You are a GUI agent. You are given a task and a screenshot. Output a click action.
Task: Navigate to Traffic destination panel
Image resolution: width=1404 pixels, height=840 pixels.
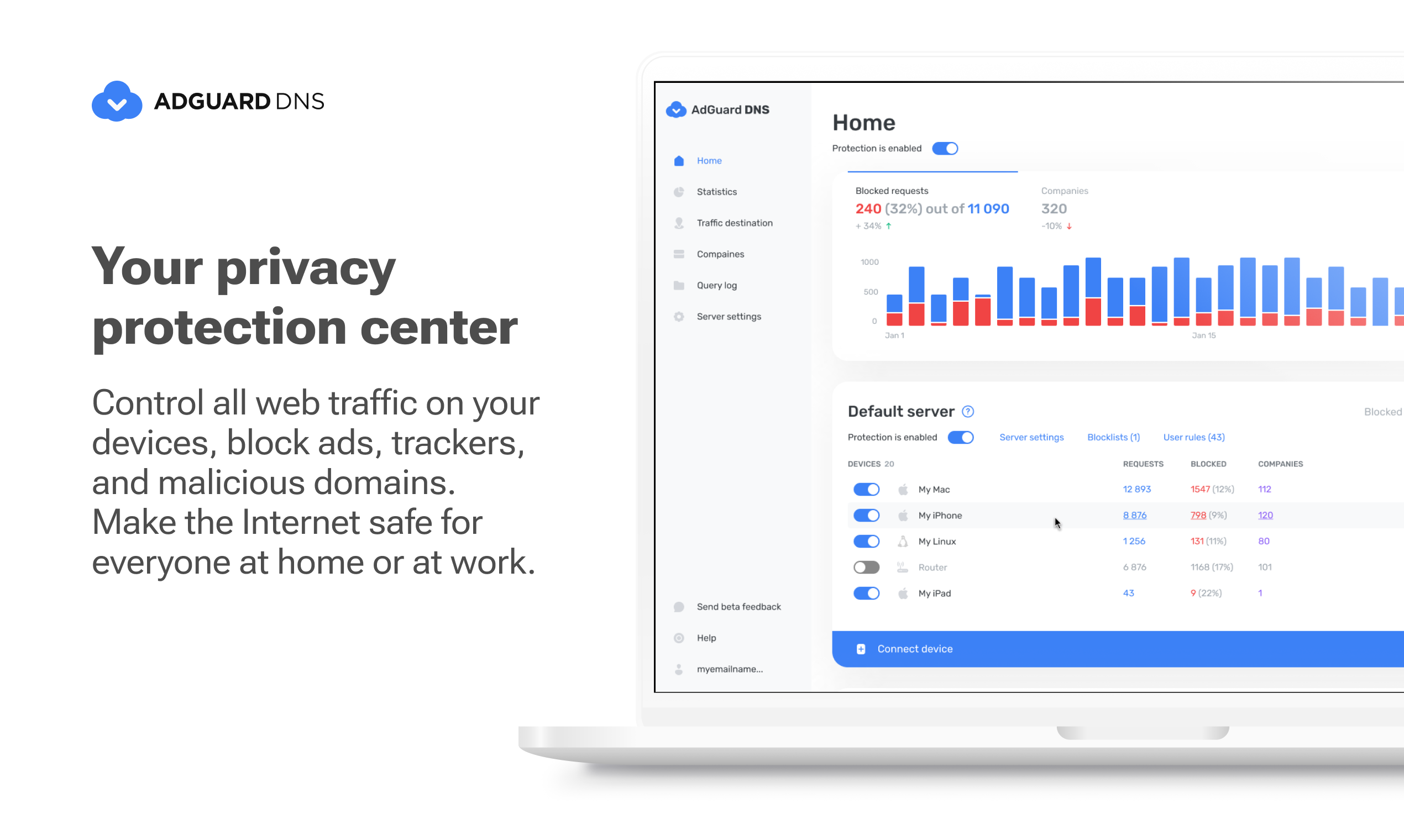click(x=735, y=222)
